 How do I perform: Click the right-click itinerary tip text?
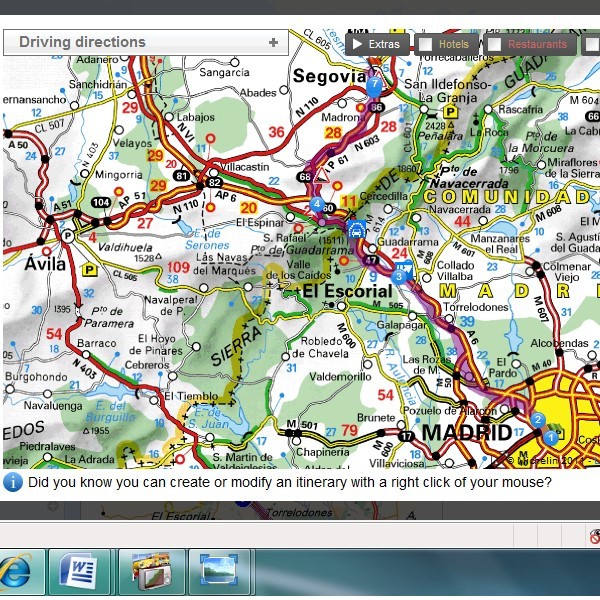coord(290,482)
